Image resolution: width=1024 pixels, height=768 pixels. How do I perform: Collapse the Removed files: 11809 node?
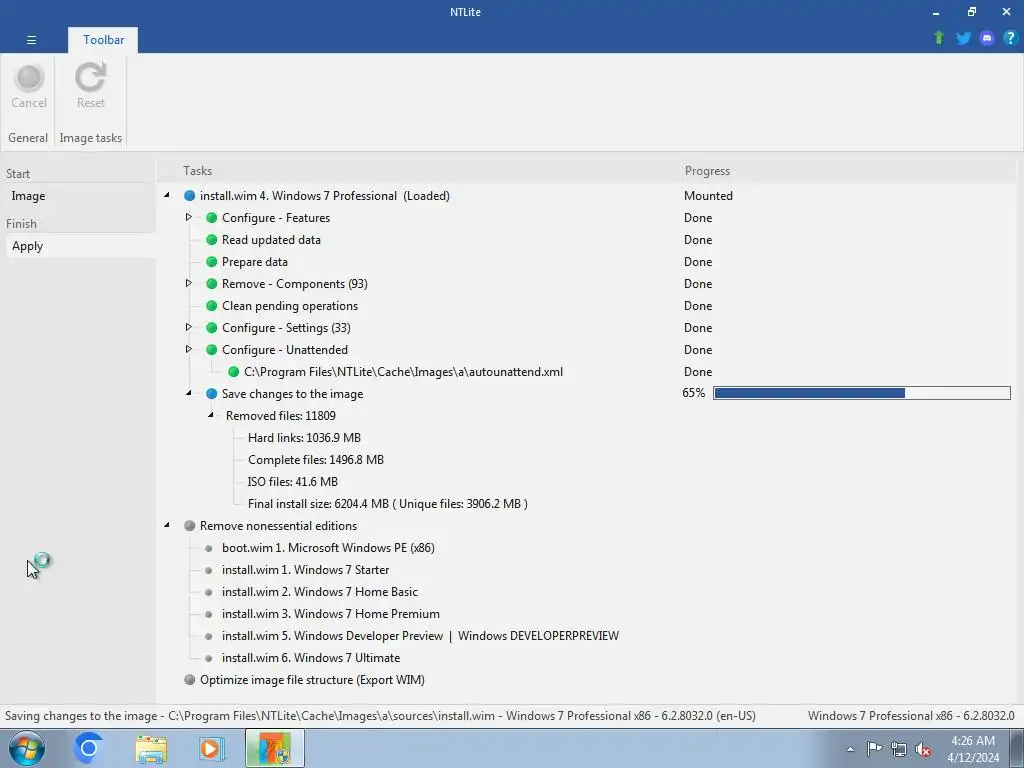click(211, 415)
